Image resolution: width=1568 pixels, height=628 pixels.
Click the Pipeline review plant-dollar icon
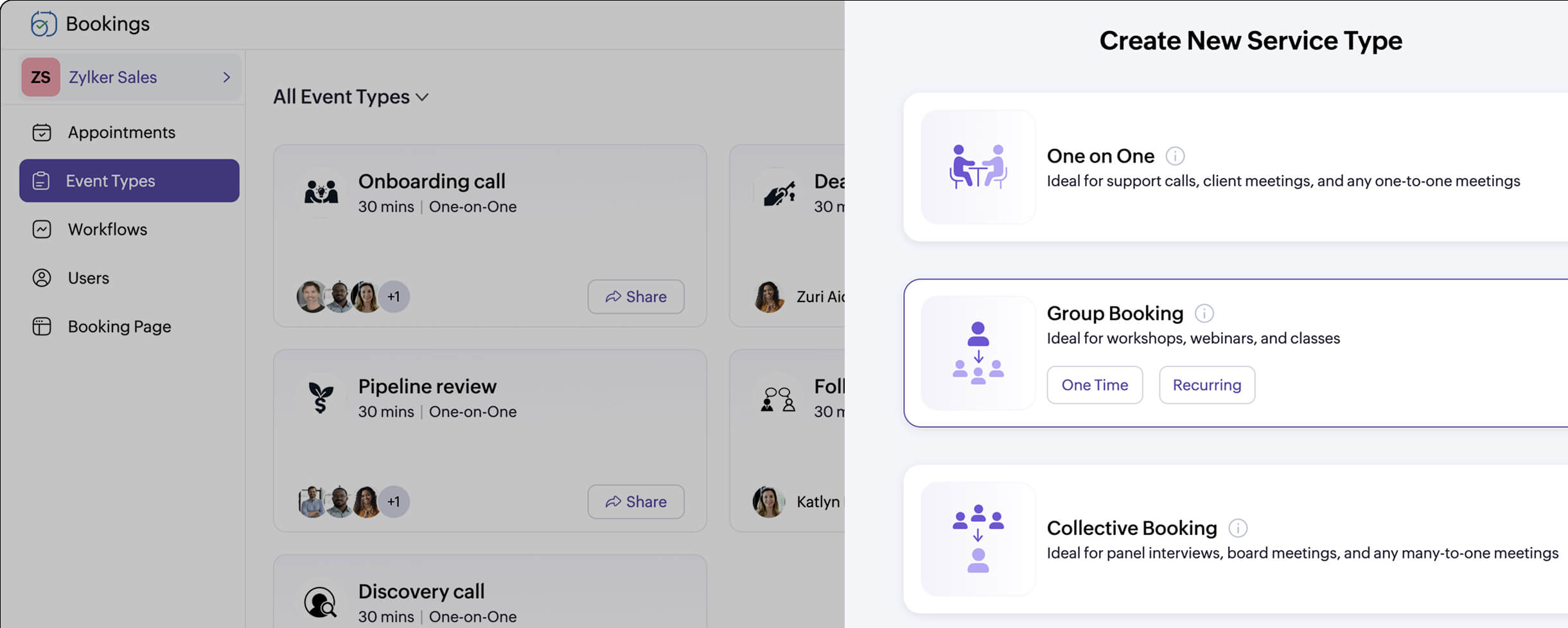pyautogui.click(x=321, y=397)
